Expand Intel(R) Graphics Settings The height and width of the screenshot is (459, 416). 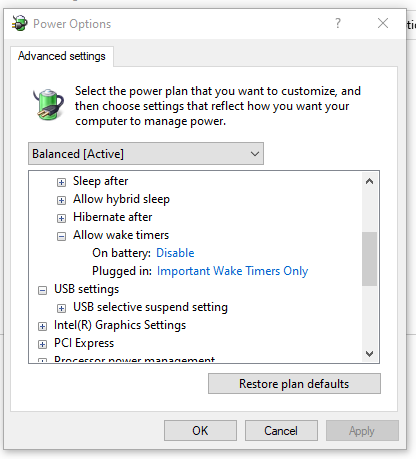coord(42,326)
